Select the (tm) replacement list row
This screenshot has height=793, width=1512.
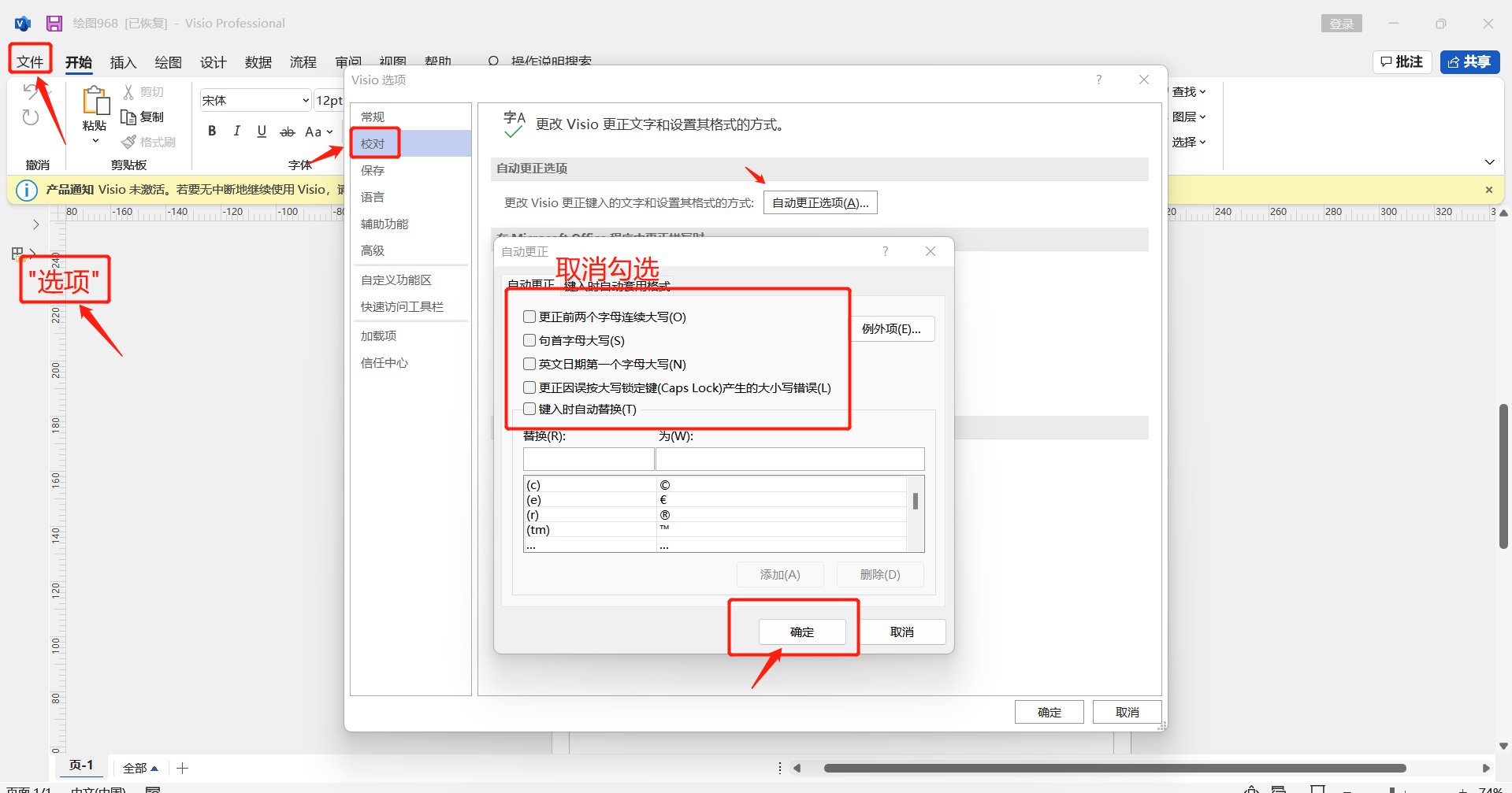[x=715, y=530]
